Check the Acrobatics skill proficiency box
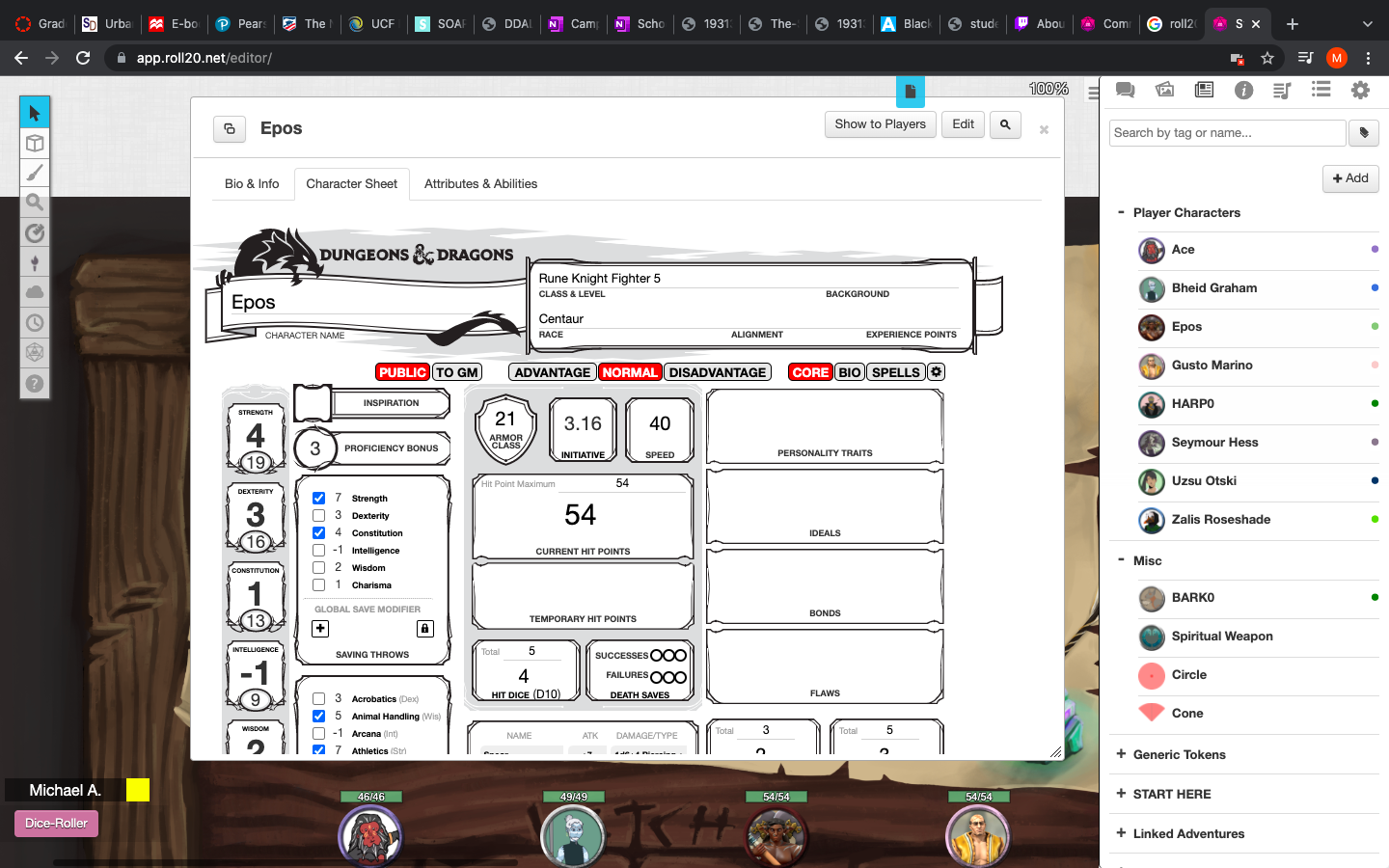The height and width of the screenshot is (868, 1389). click(318, 699)
